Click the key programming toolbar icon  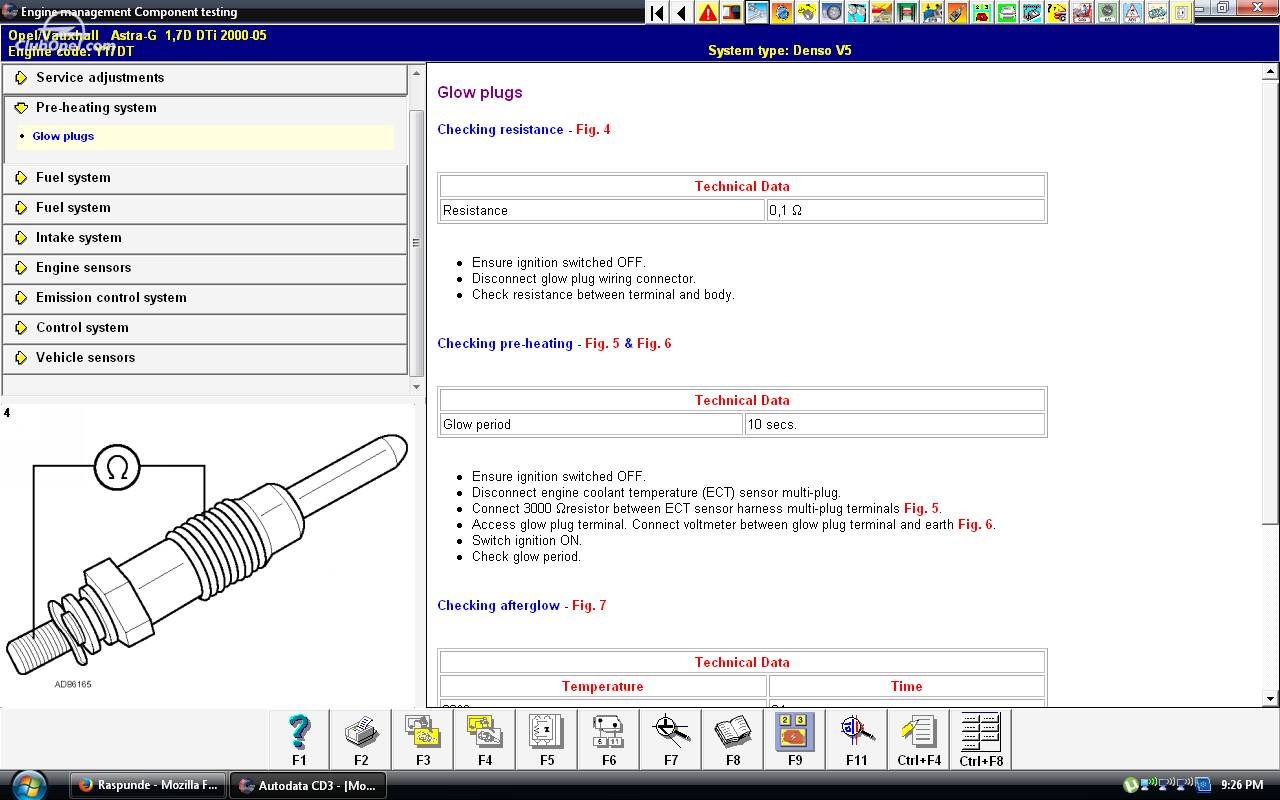(957, 13)
